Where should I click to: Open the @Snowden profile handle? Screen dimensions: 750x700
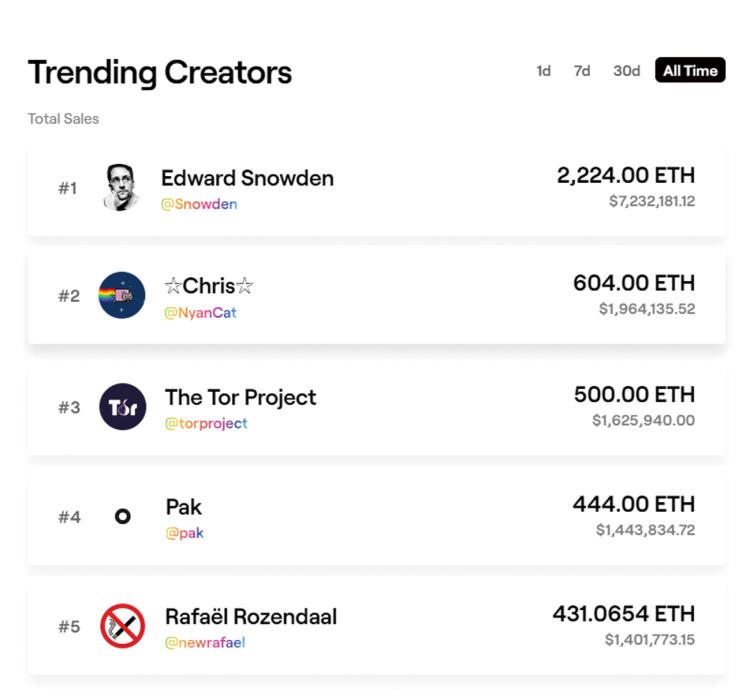pos(199,204)
